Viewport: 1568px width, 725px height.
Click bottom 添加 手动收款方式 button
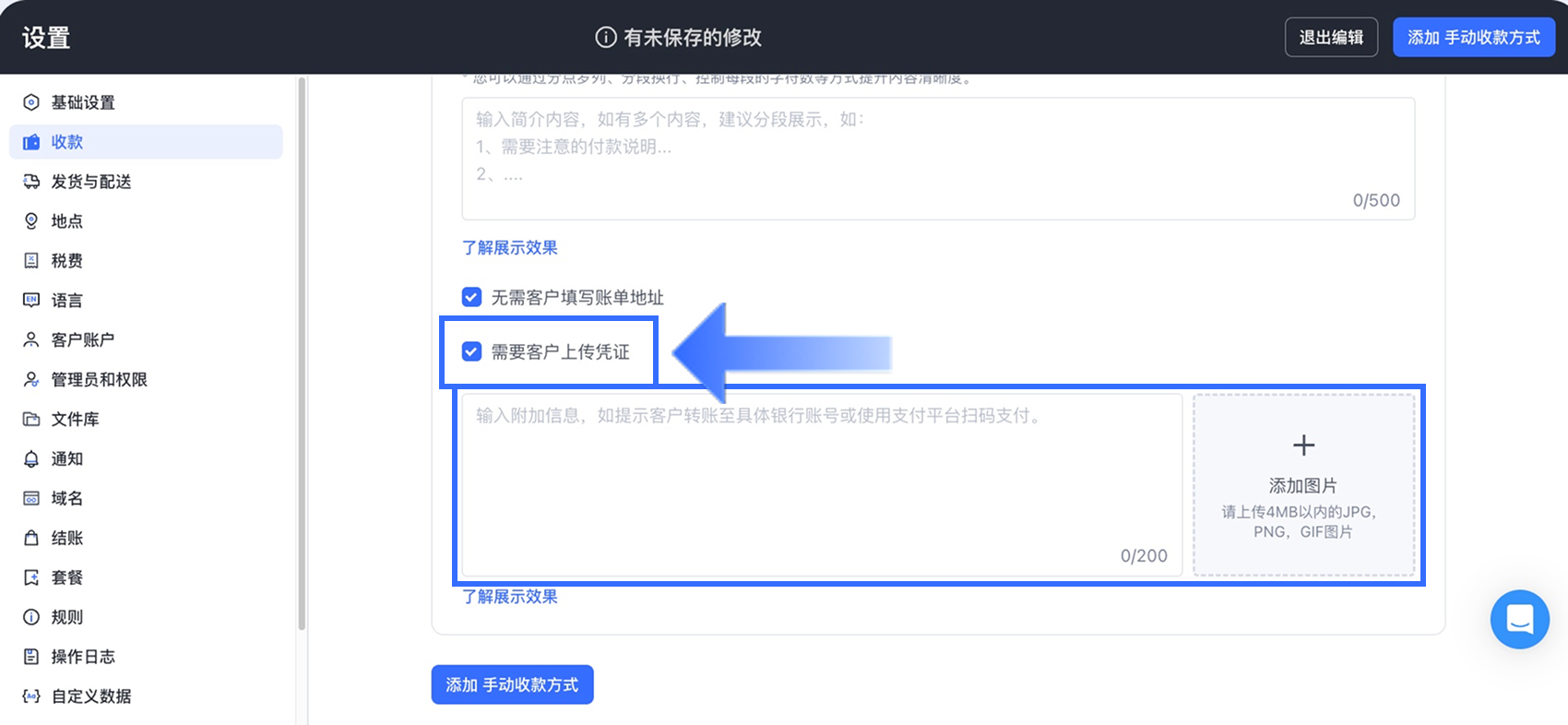click(512, 685)
